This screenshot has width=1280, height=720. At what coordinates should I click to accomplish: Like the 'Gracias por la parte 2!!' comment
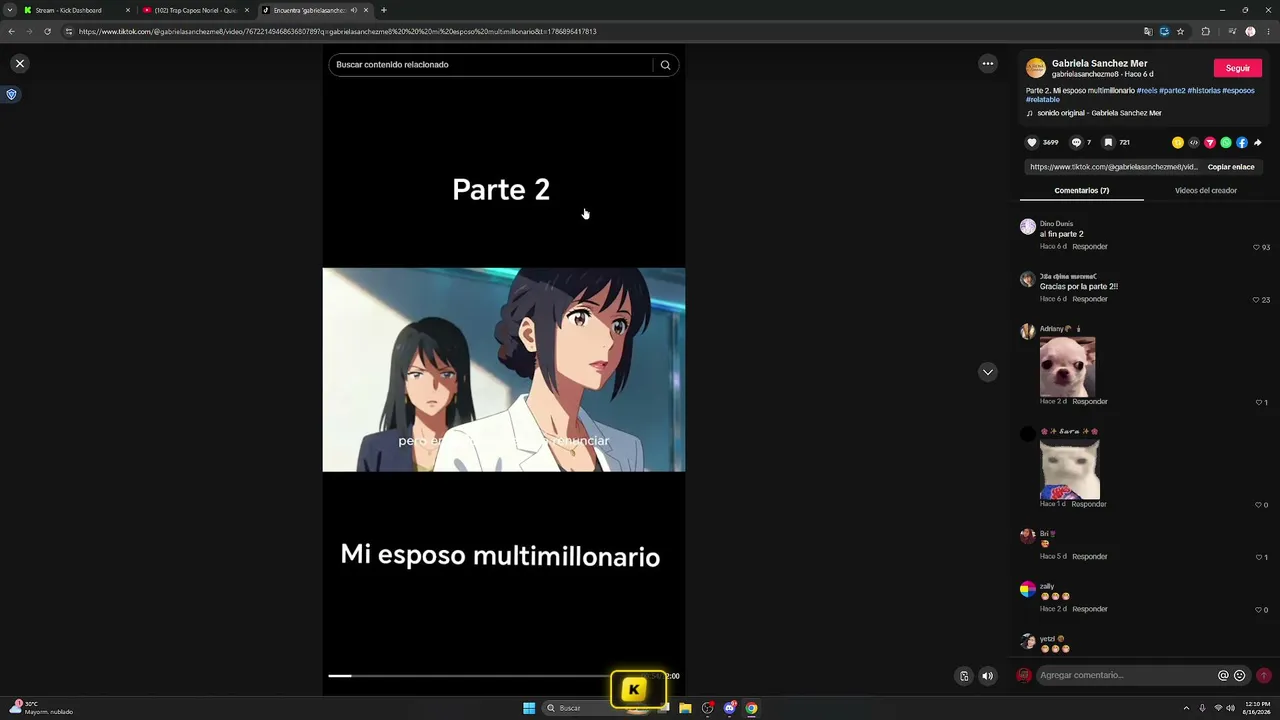point(1257,300)
